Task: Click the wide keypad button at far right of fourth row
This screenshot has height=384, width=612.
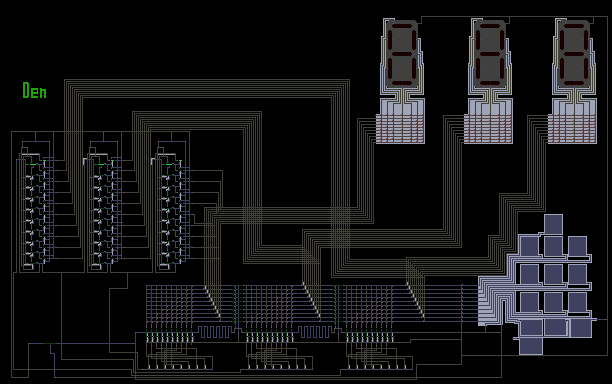Action: click(581, 328)
